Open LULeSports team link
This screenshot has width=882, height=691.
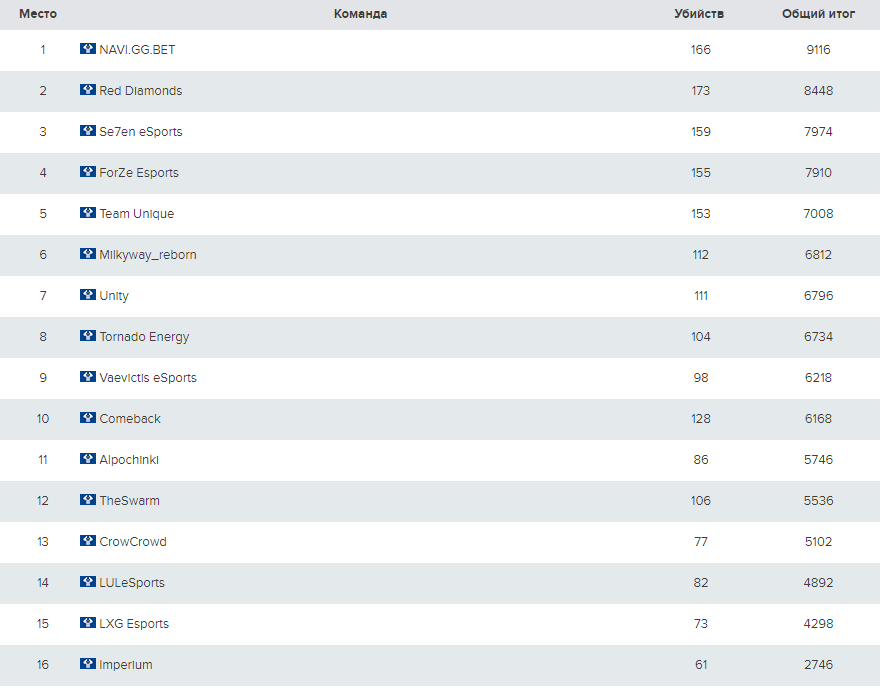click(x=132, y=583)
